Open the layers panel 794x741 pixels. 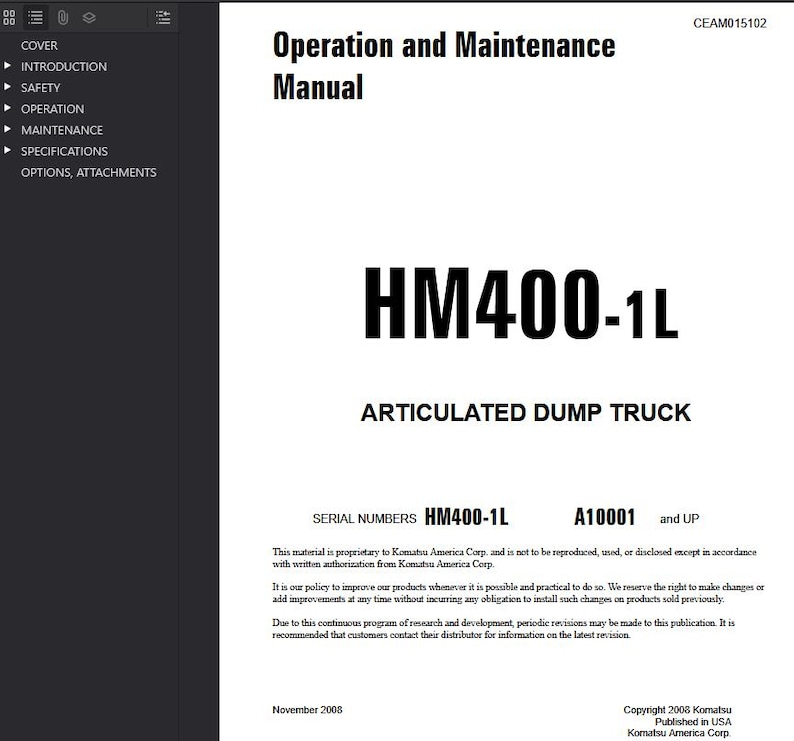tap(89, 18)
